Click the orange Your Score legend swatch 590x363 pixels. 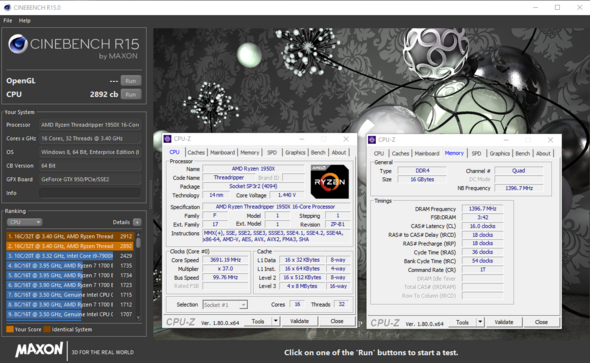pyautogui.click(x=10, y=330)
